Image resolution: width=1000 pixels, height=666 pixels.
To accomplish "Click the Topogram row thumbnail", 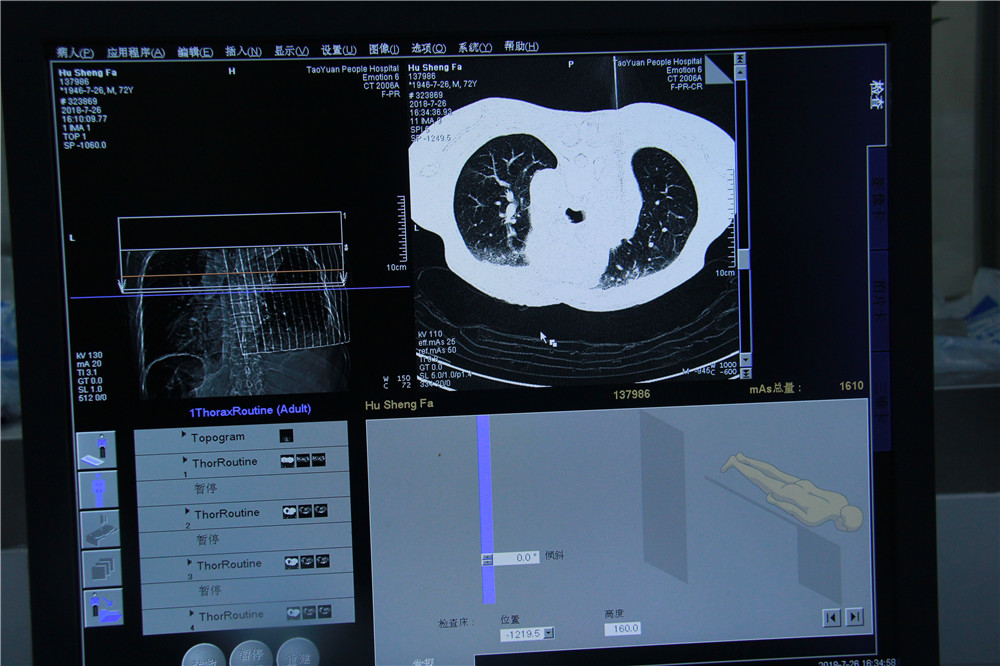I will tap(286, 436).
